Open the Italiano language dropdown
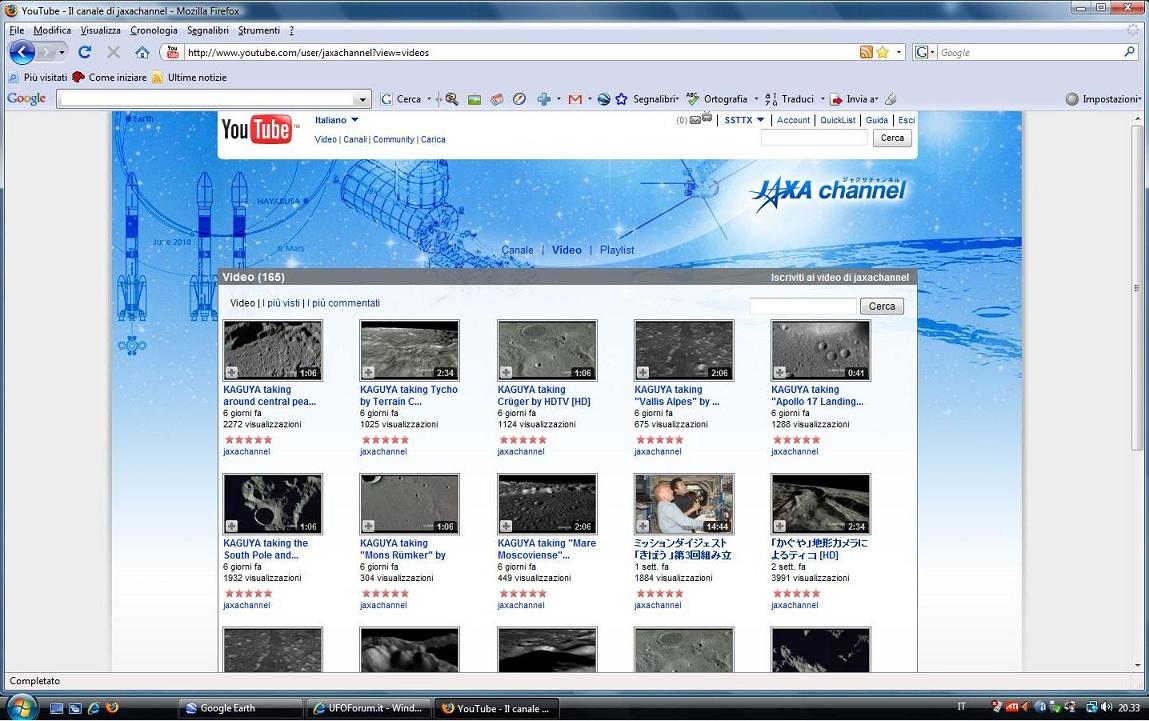This screenshot has width=1149, height=721. 355,120
